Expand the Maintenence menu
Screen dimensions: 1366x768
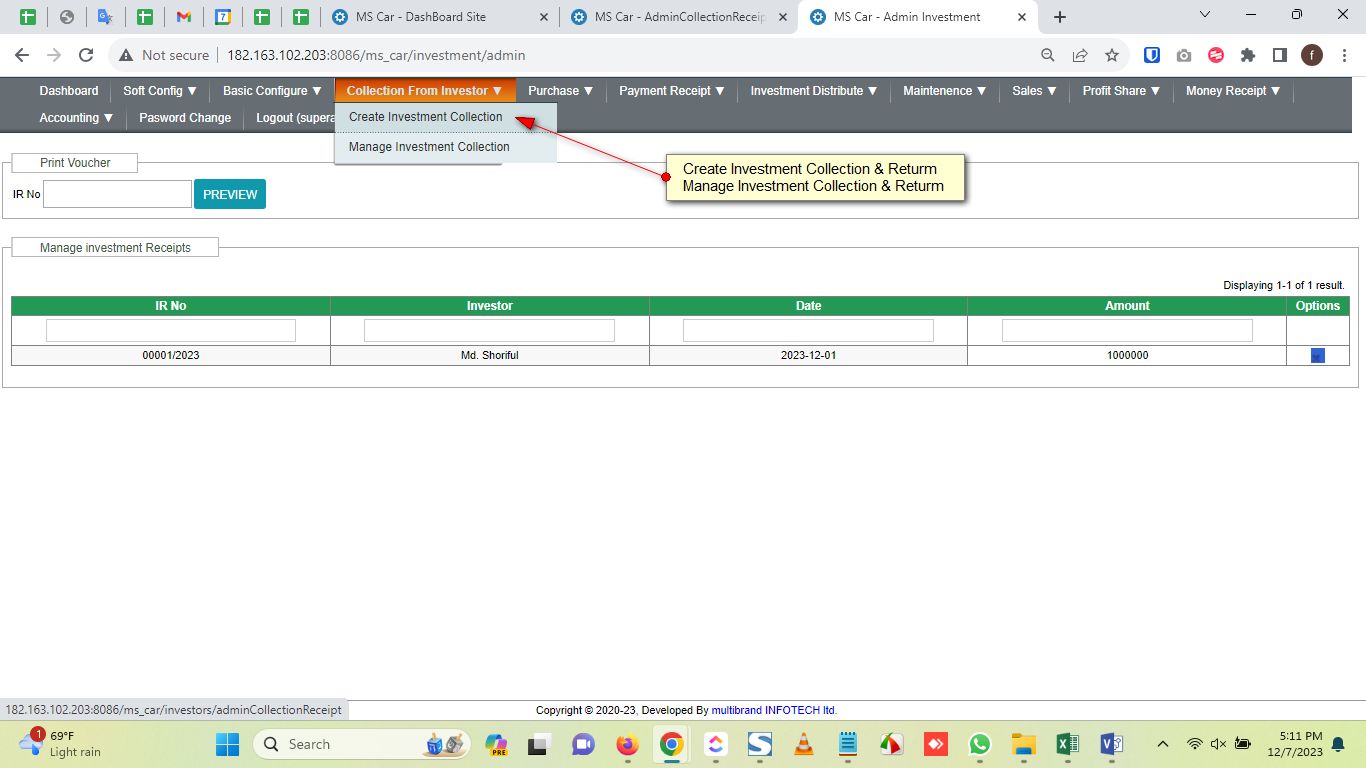[945, 91]
